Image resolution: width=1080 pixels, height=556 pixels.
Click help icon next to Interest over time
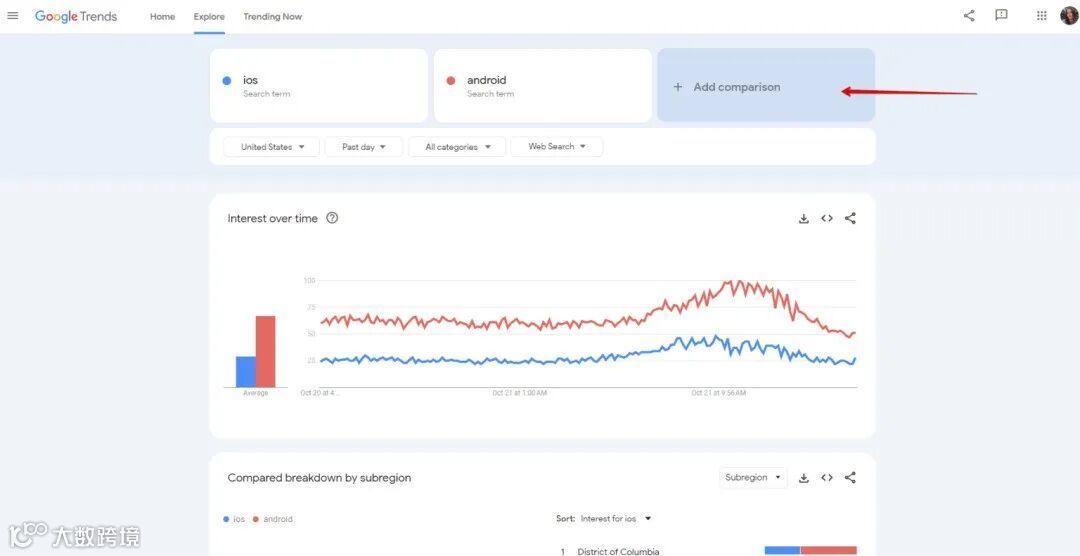[x=332, y=218]
